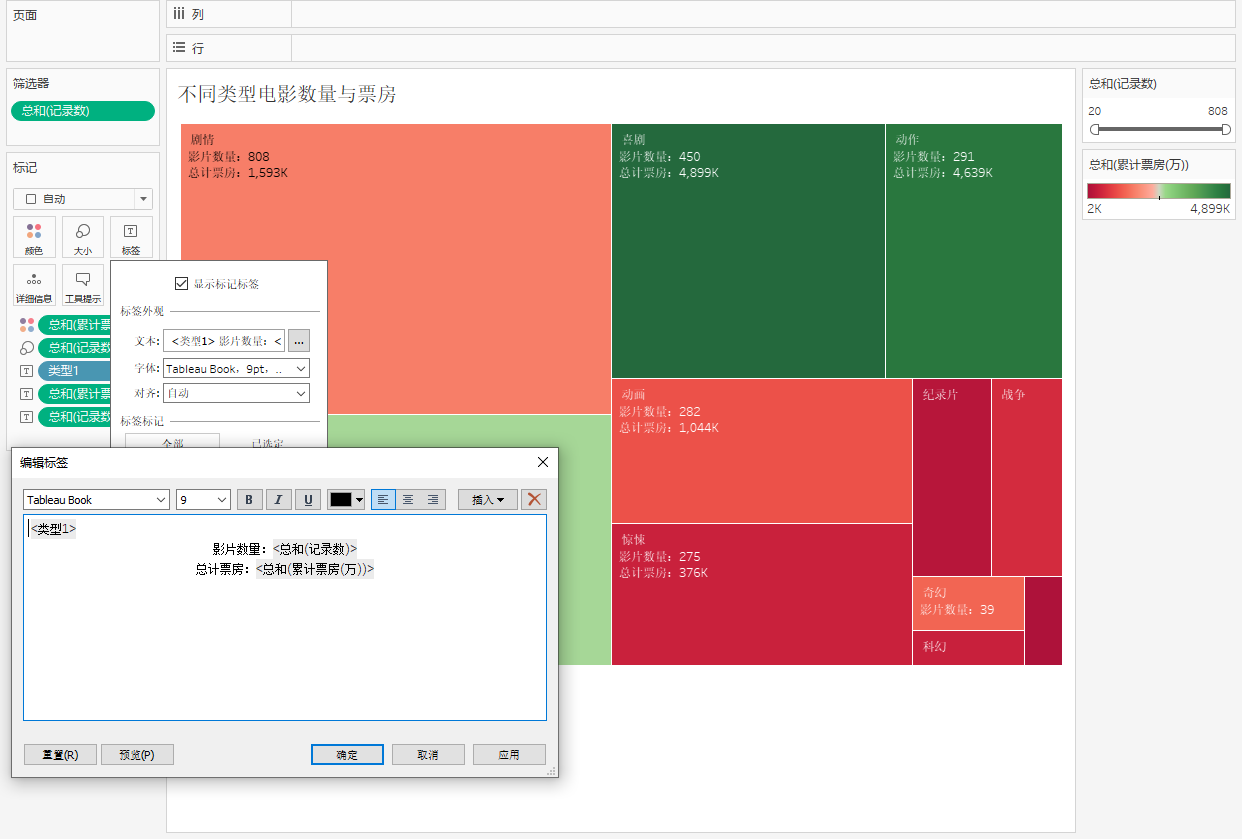Viewport: 1242px width, 839px height.
Task: Select <总和(累计票房(万))> token in editor
Action: coord(315,569)
